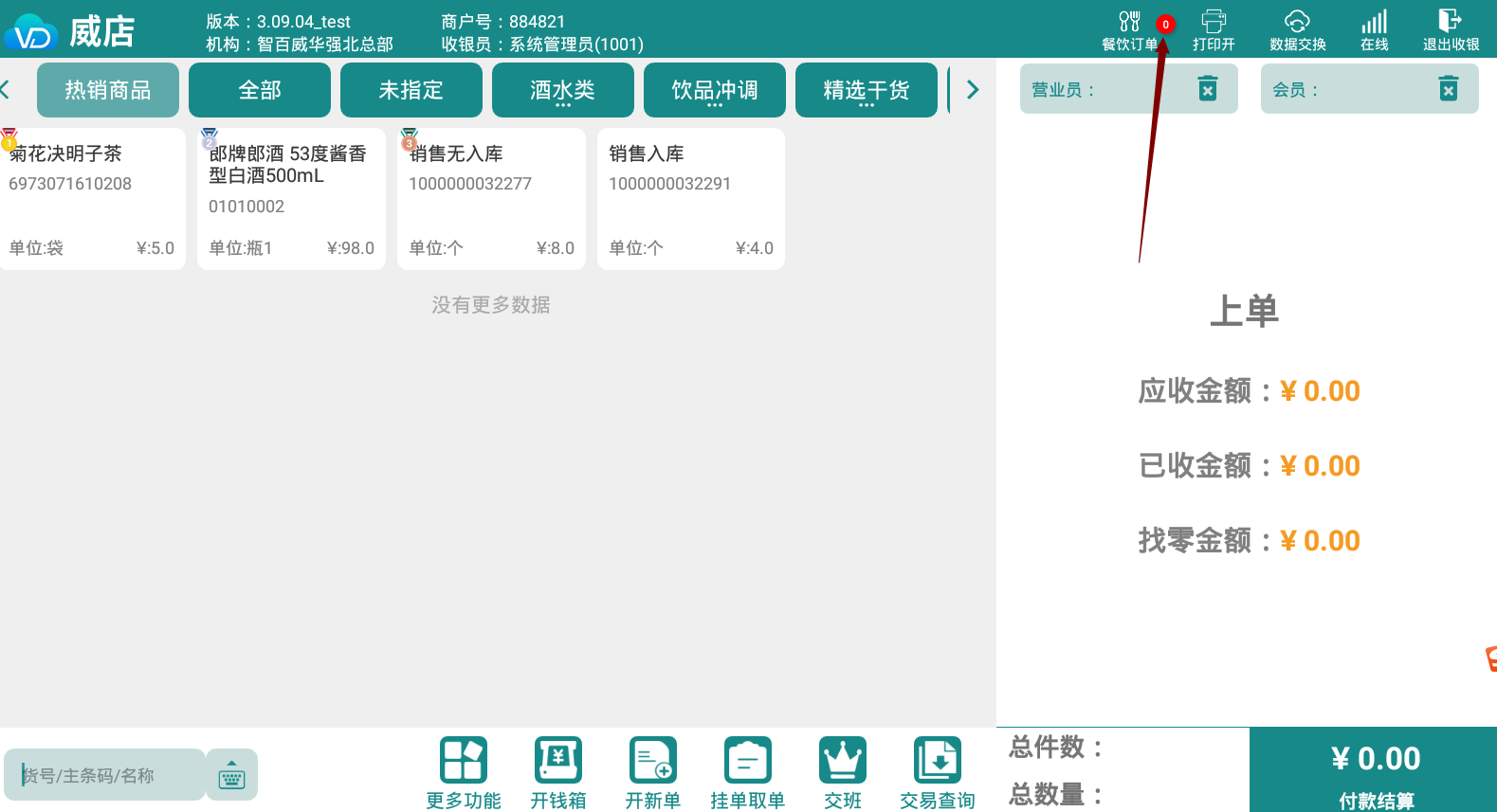Click 退出收银 to exit cashier
This screenshot has height=812, width=1497.
click(1451, 29)
